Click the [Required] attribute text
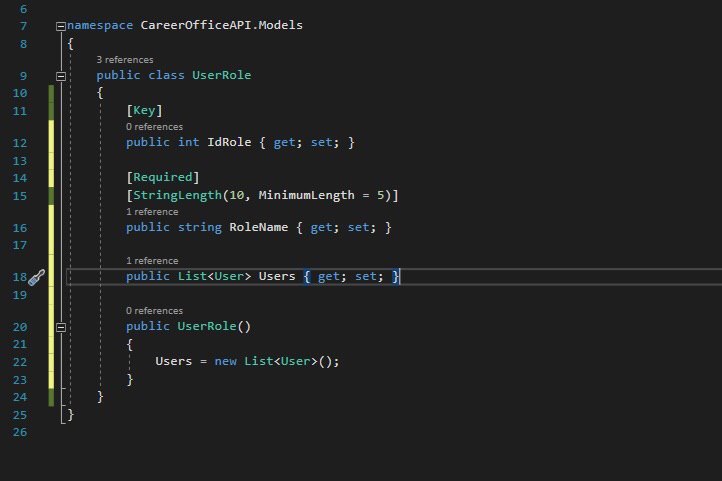 pyautogui.click(x=163, y=177)
